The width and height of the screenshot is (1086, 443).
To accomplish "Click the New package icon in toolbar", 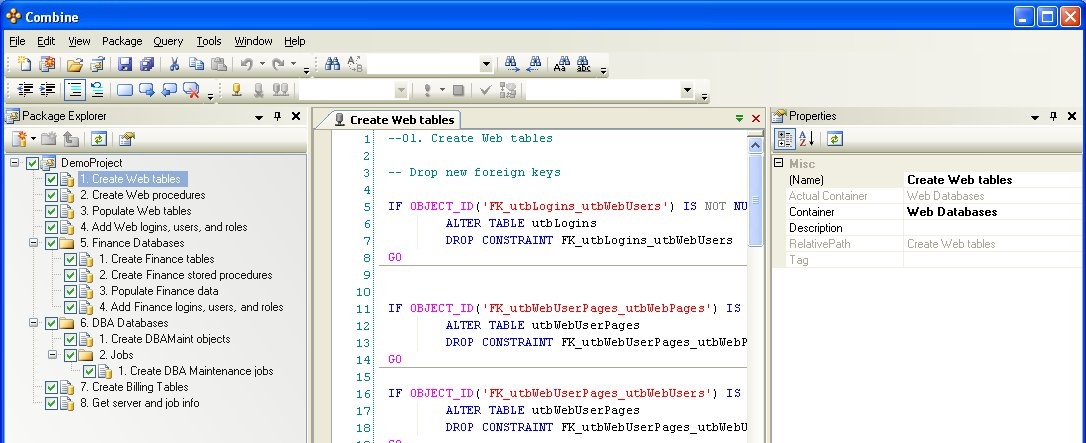I will [x=47, y=64].
